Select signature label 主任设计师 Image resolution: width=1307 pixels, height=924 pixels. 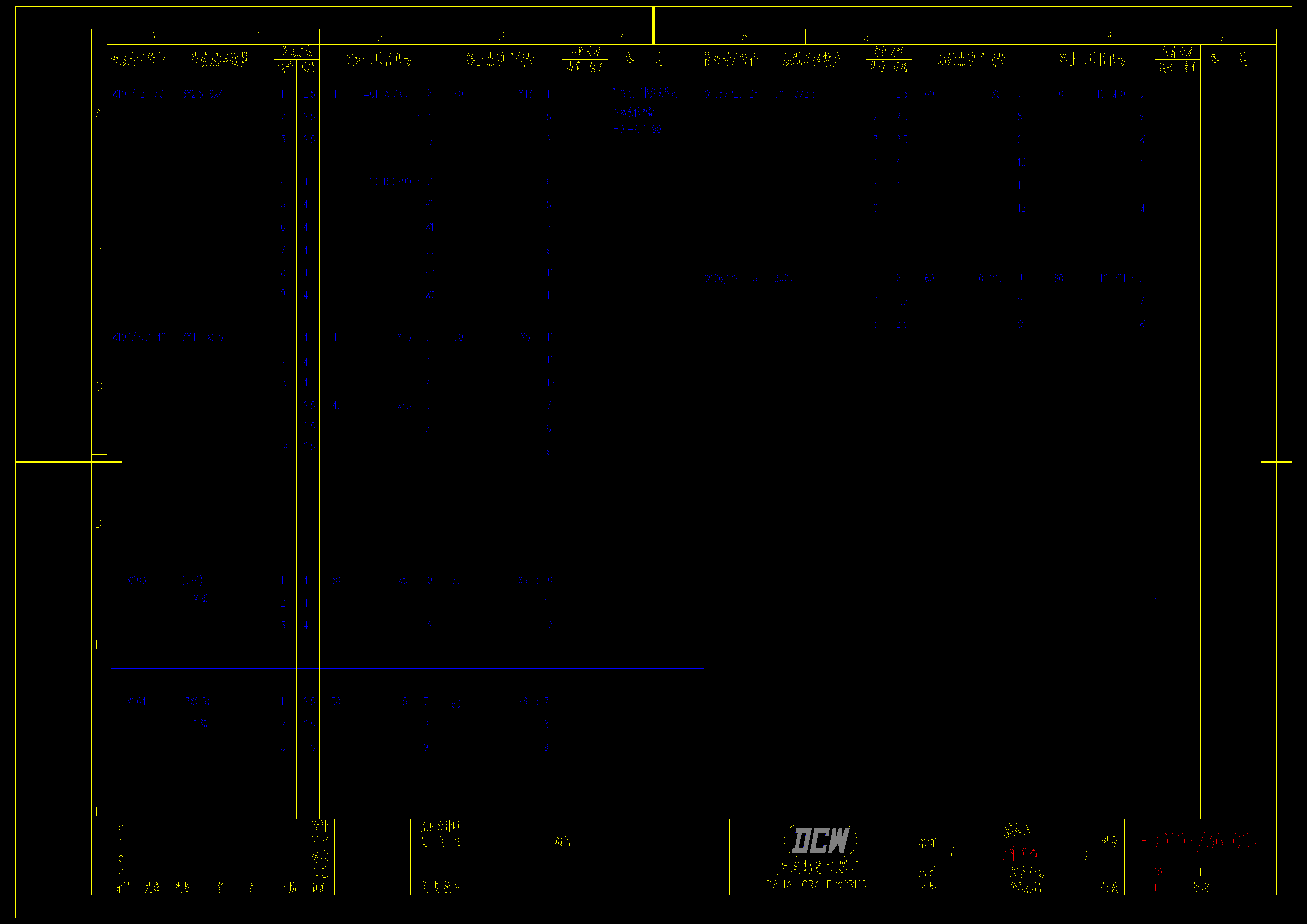click(x=440, y=827)
